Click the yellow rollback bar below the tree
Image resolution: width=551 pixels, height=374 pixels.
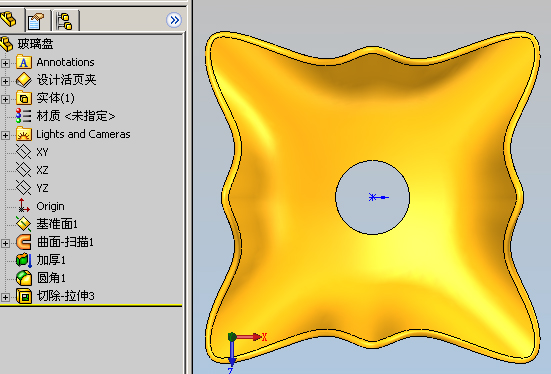(91, 305)
